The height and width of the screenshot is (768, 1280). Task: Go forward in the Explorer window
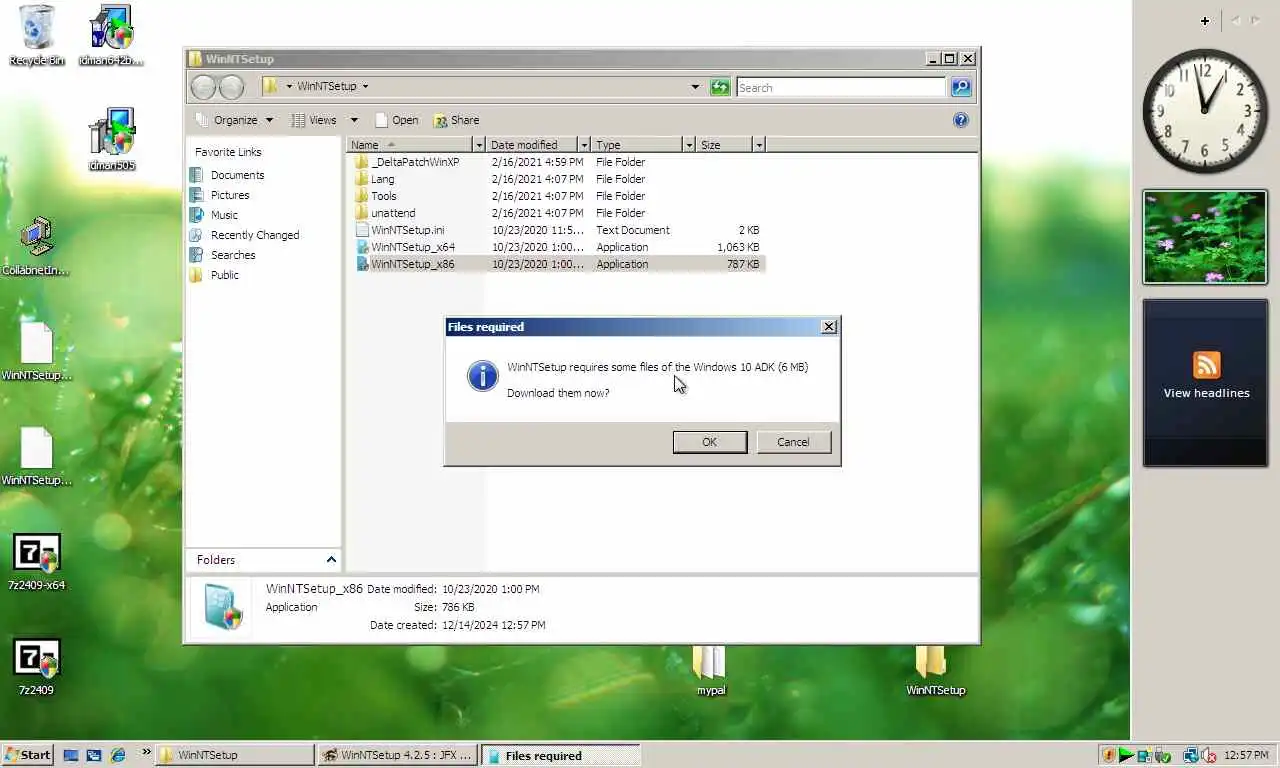coord(231,87)
